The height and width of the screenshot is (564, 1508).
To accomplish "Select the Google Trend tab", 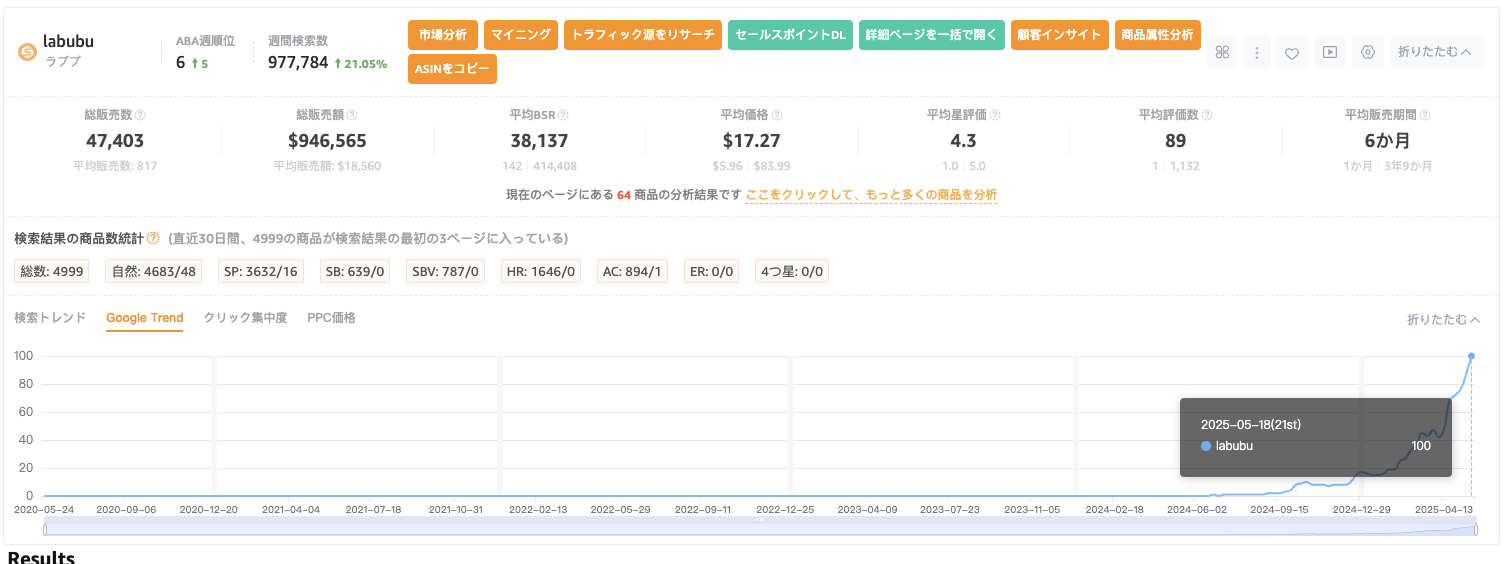I will pyautogui.click(x=145, y=318).
